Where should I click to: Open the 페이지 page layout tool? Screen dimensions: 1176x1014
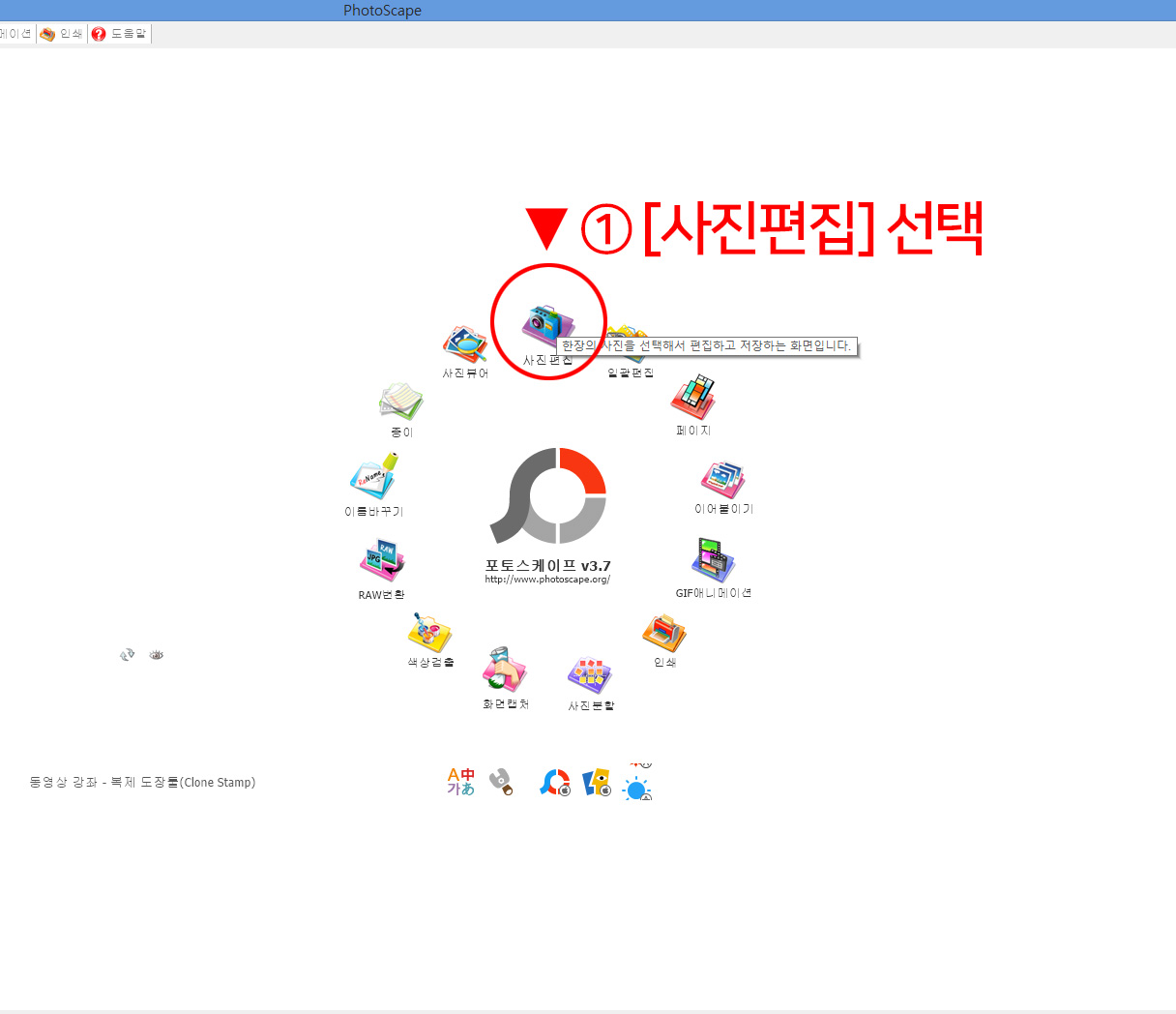pyautogui.click(x=693, y=399)
